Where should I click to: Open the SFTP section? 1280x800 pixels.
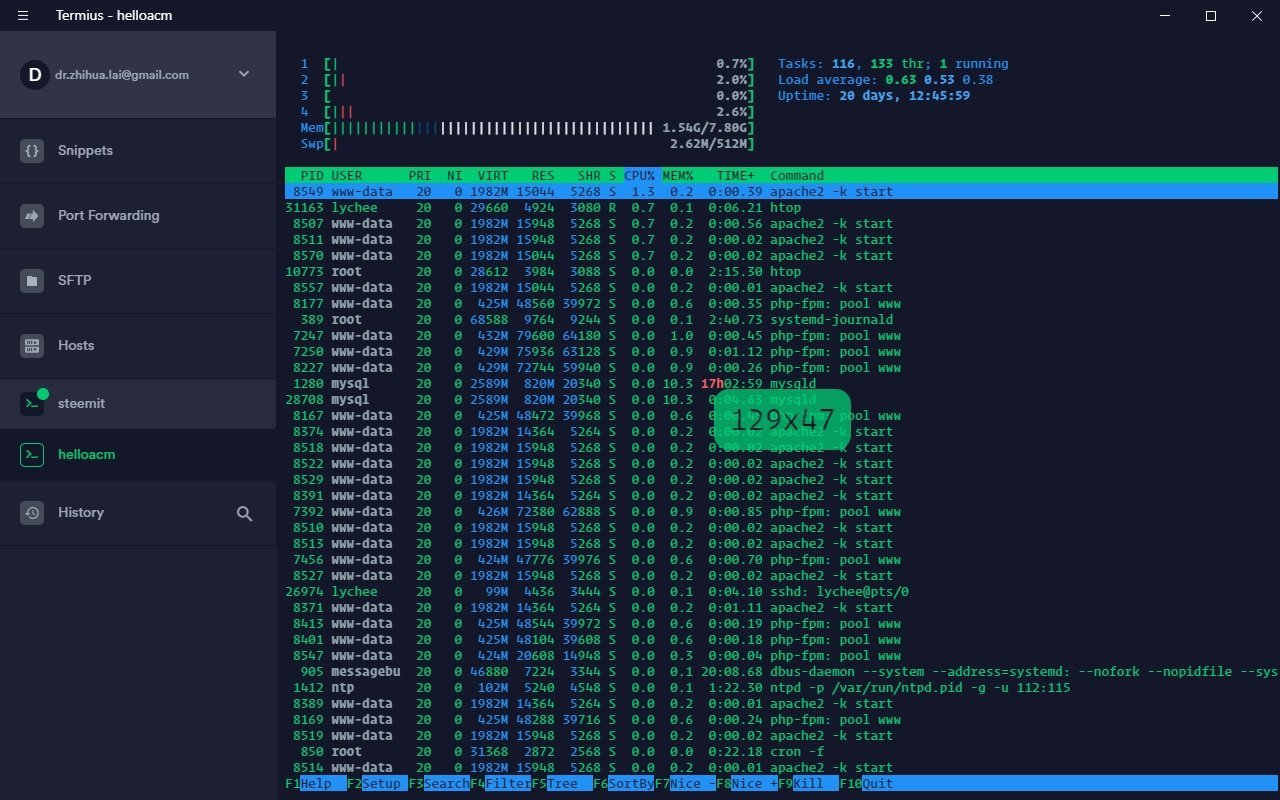(x=75, y=281)
